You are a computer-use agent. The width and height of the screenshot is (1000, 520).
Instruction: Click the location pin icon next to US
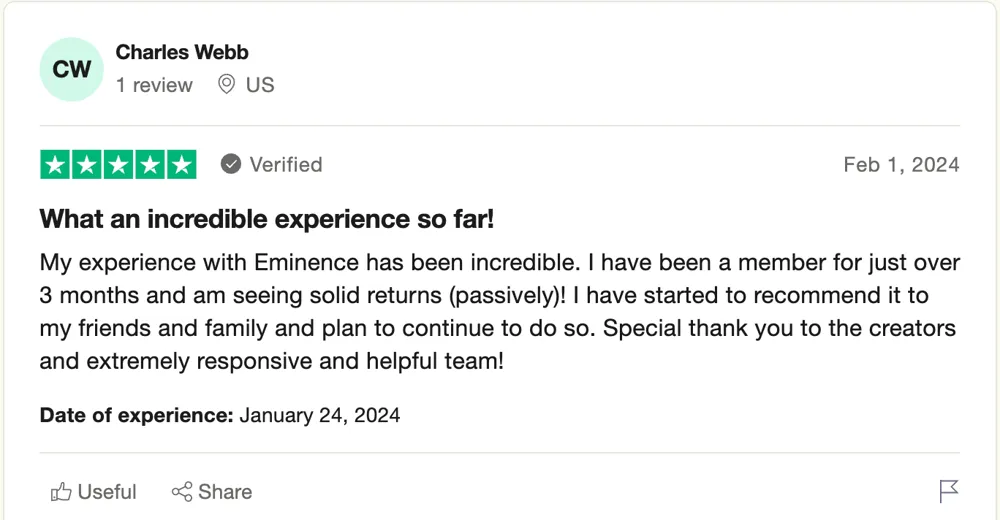tap(226, 84)
